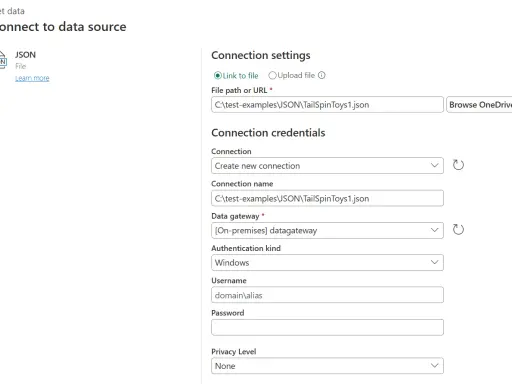Click the JSON file connector icon
The image size is (512, 384).
[3, 60]
